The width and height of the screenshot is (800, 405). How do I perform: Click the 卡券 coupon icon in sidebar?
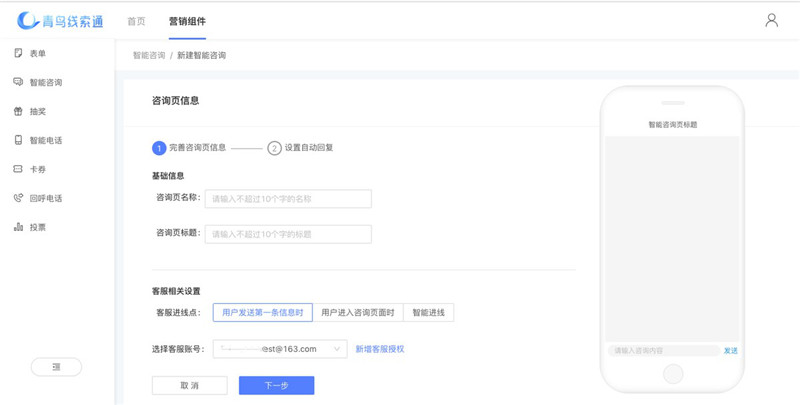point(18,169)
